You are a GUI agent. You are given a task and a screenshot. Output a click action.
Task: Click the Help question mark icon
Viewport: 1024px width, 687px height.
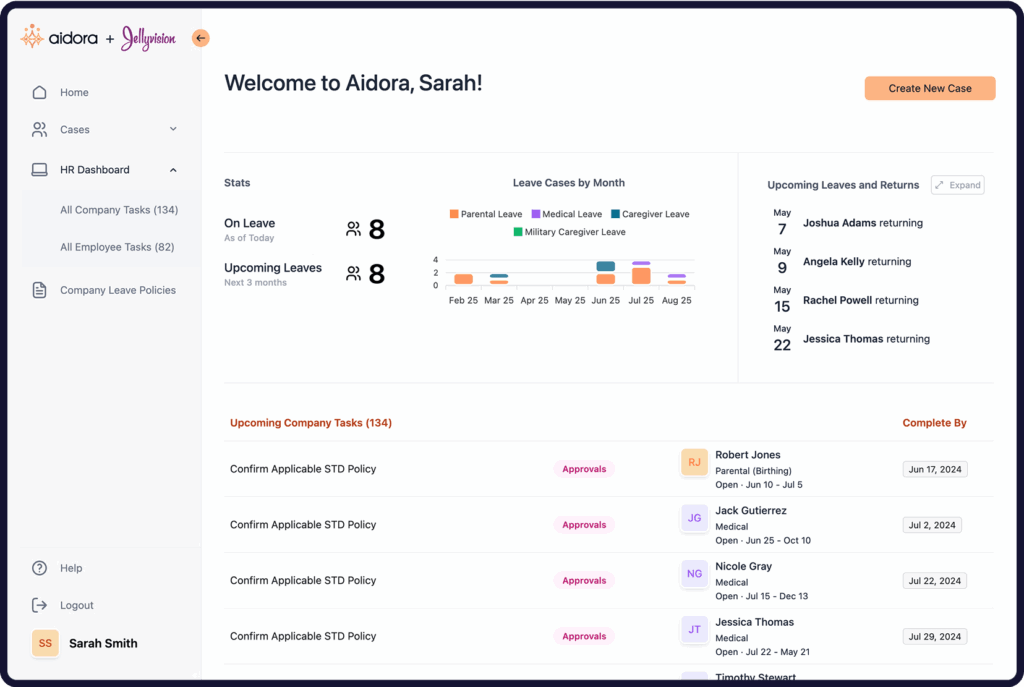(x=39, y=567)
